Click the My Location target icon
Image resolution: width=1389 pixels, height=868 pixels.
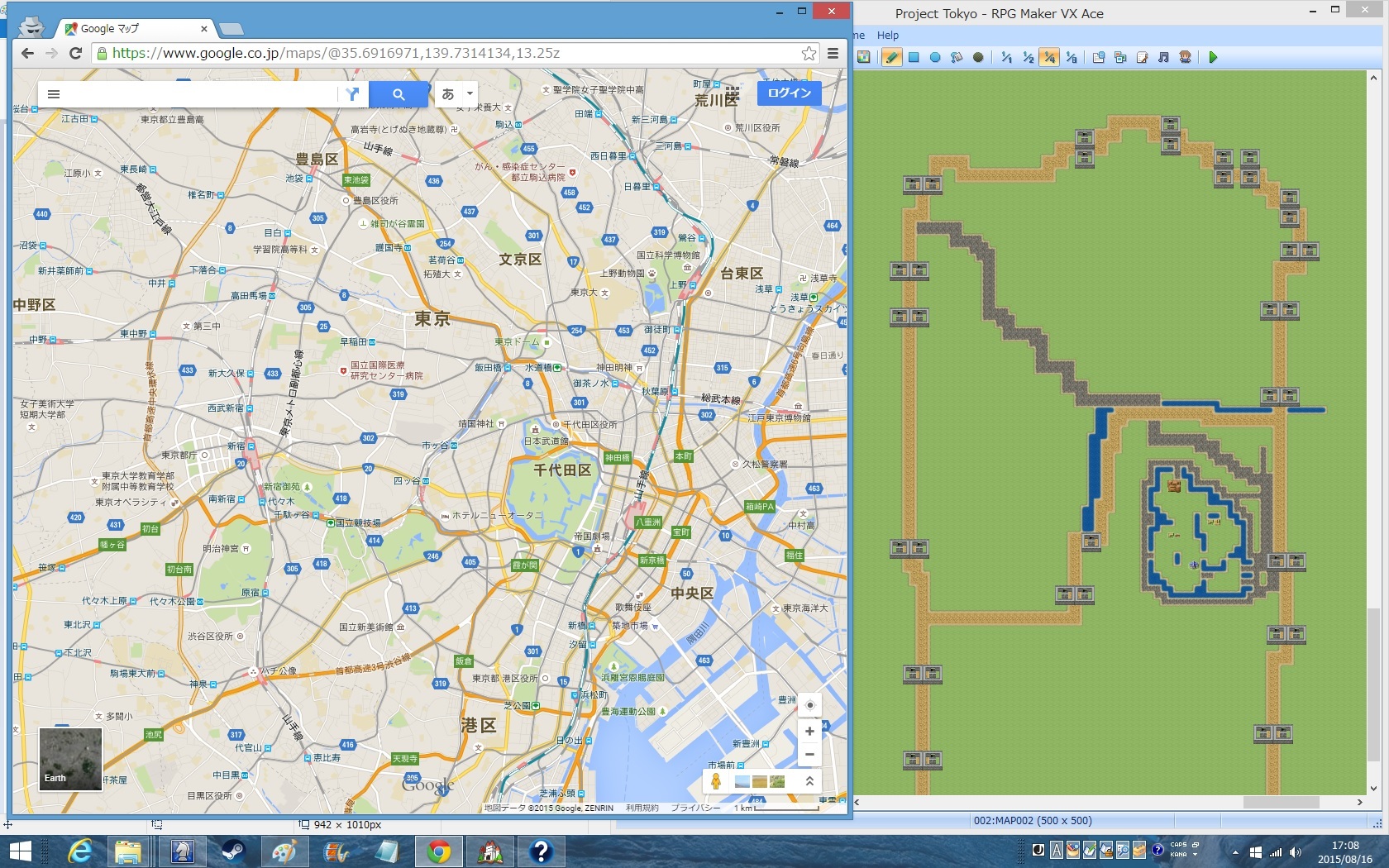[x=809, y=705]
